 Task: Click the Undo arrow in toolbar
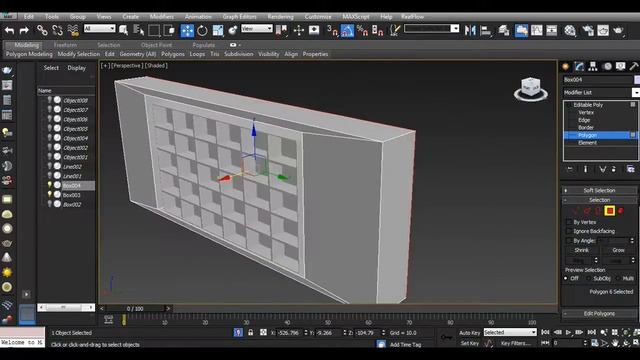tap(9, 30)
